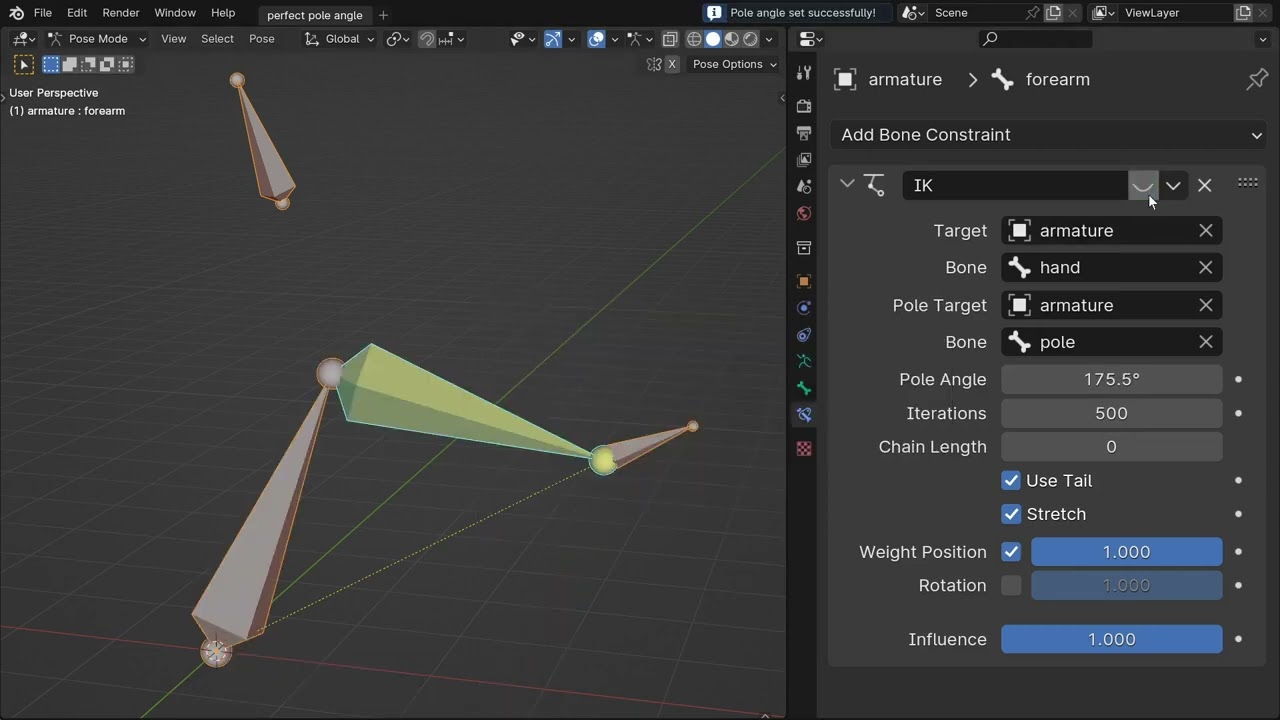Open the Add Bone Constraint dropdown

tap(1048, 135)
